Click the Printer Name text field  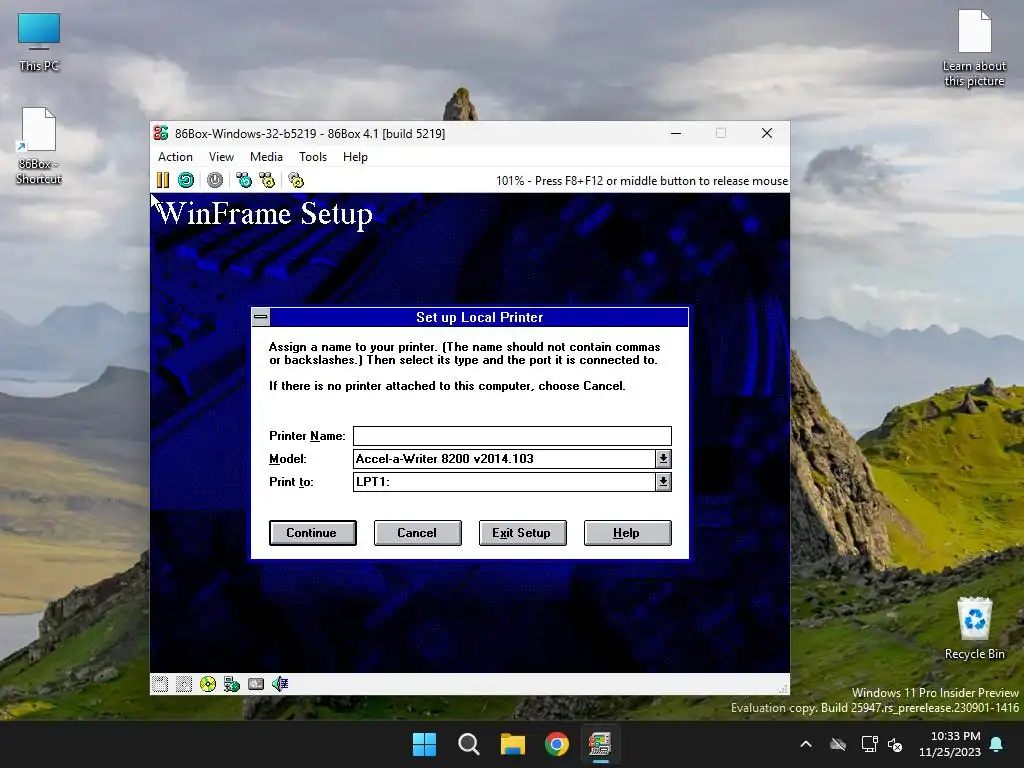coord(512,436)
